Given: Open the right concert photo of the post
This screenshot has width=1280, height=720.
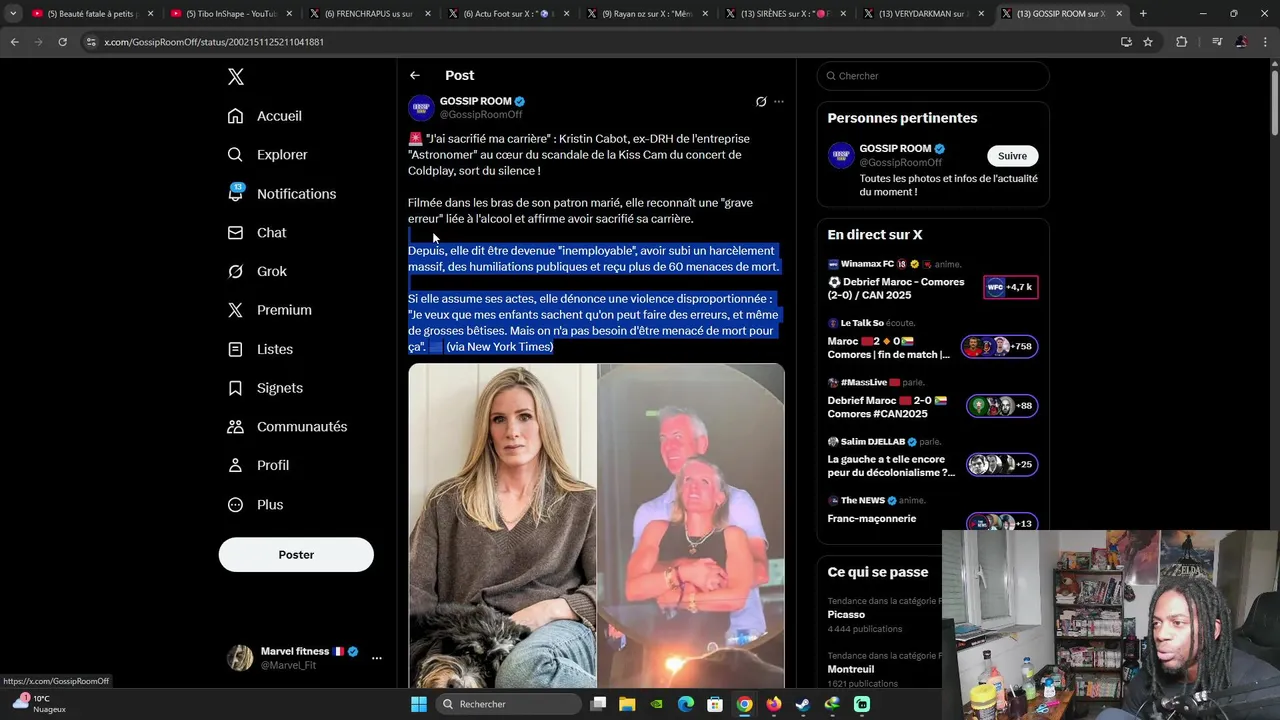Looking at the screenshot, I should 691,525.
